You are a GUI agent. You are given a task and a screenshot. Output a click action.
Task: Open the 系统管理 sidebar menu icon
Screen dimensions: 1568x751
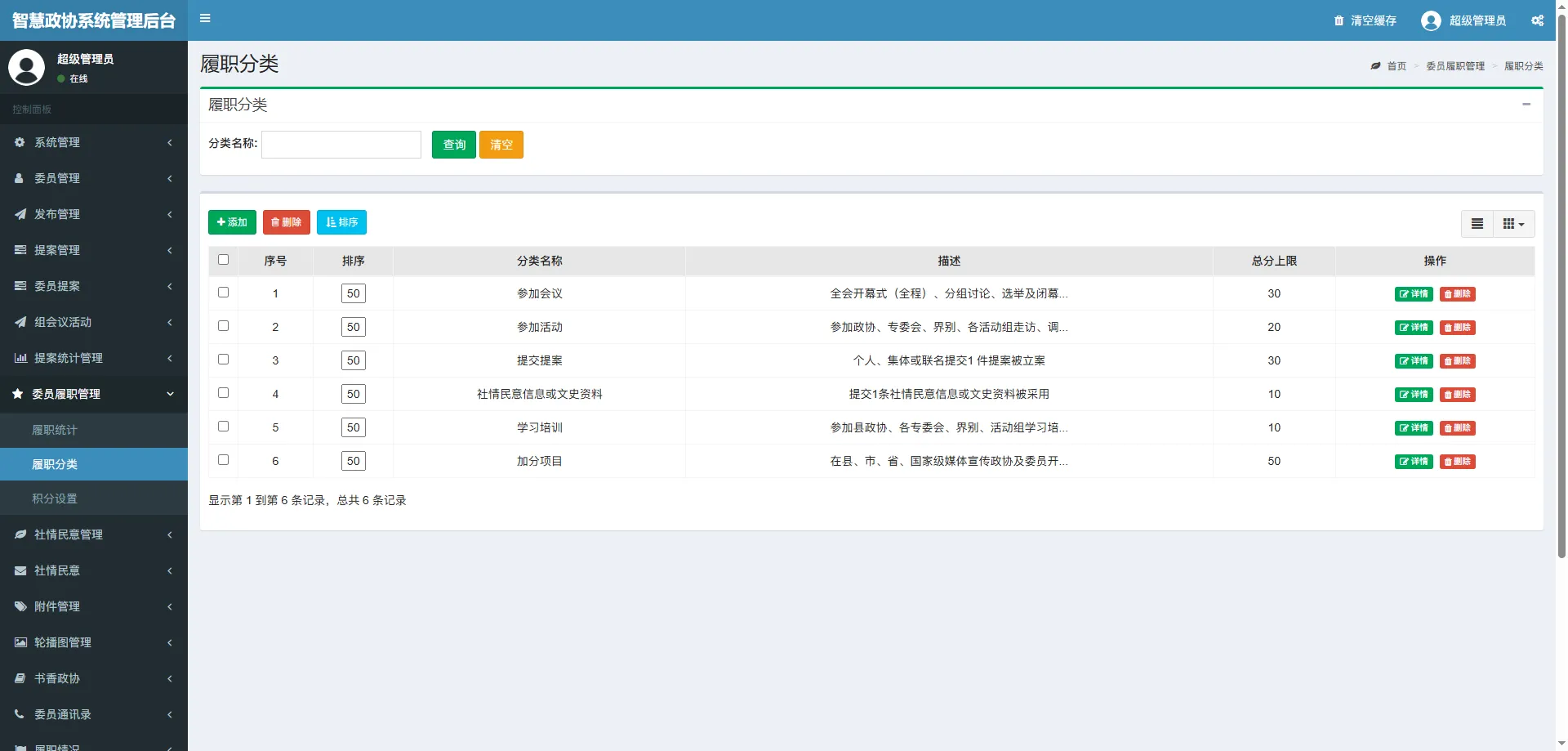19,142
